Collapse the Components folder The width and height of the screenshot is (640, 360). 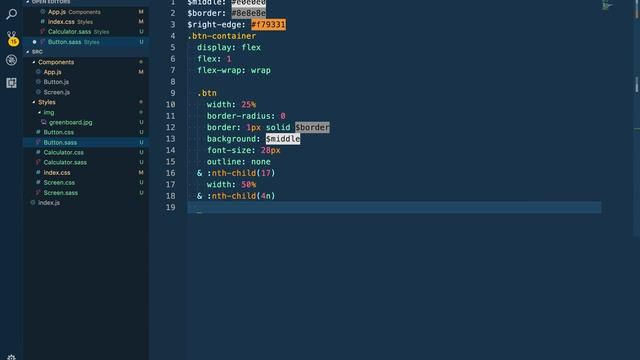tap(34, 62)
